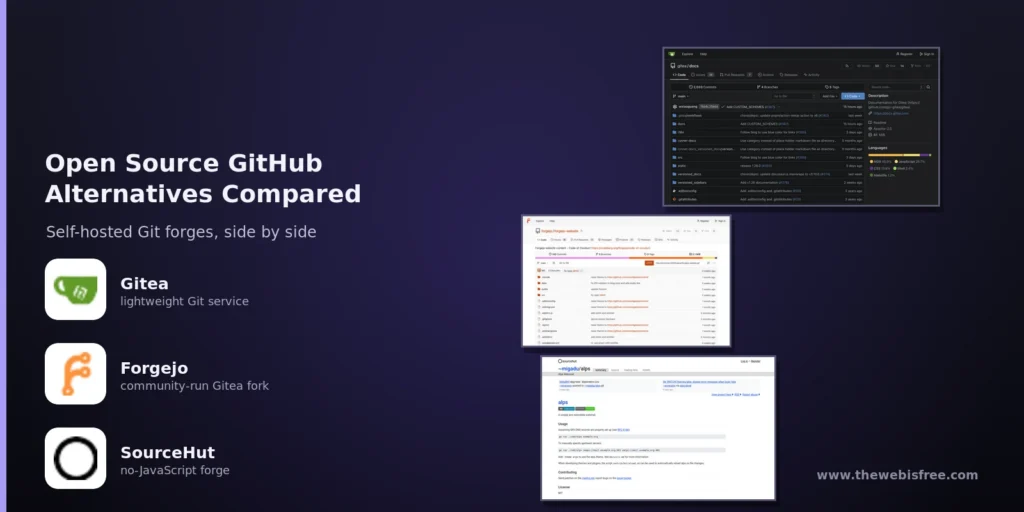
Task: Select the summary tab in the SourceHut screenshot
Action: pyautogui.click(x=601, y=370)
